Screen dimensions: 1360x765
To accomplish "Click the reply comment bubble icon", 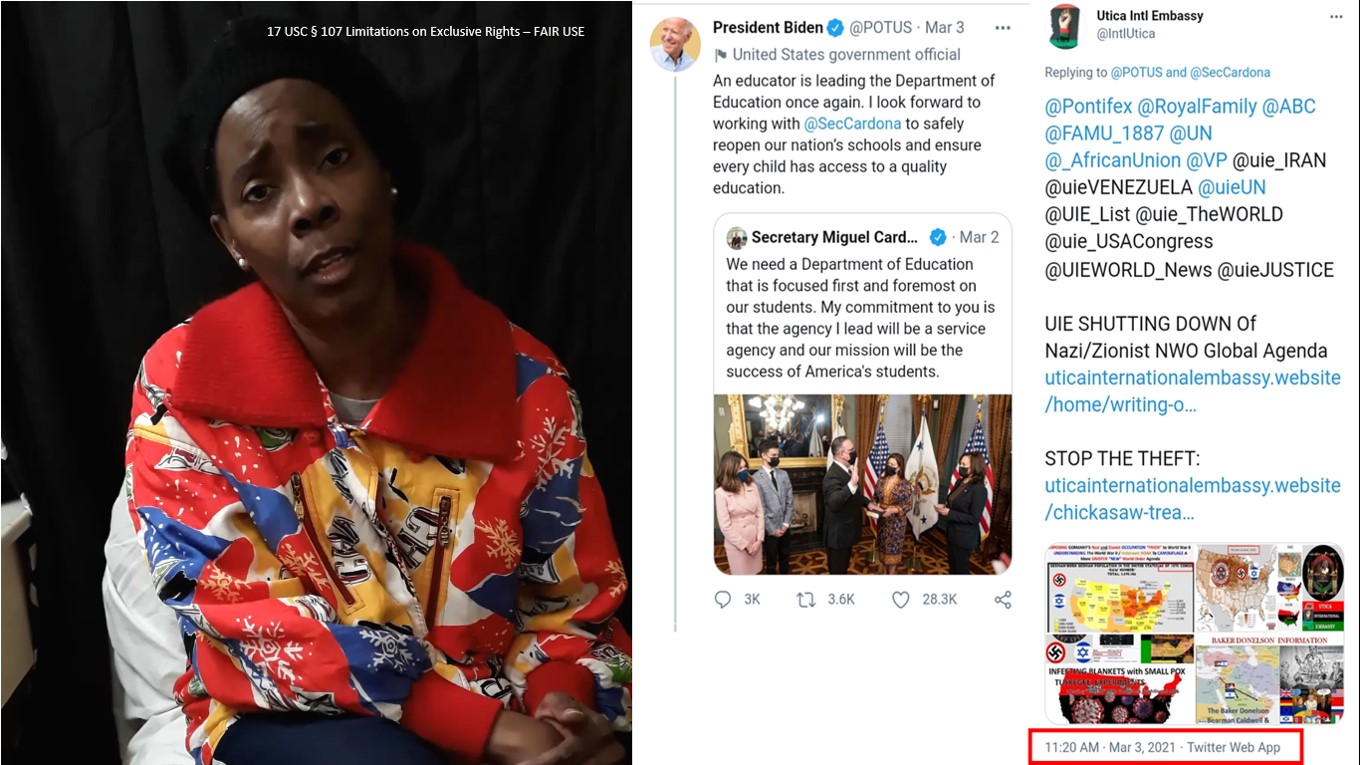I will coord(723,599).
